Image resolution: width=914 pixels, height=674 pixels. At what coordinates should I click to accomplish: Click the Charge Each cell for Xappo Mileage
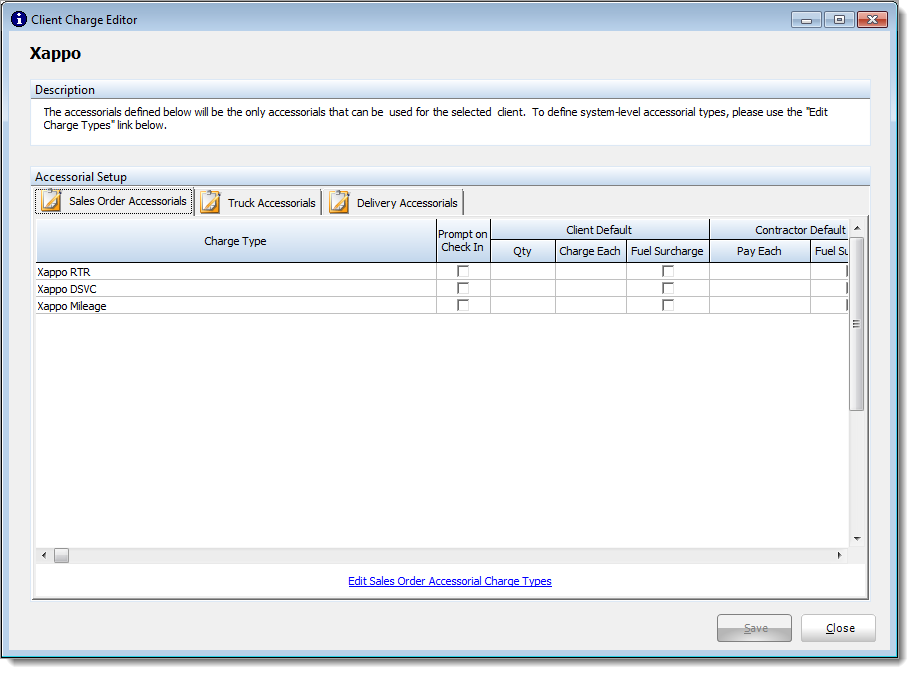591,306
